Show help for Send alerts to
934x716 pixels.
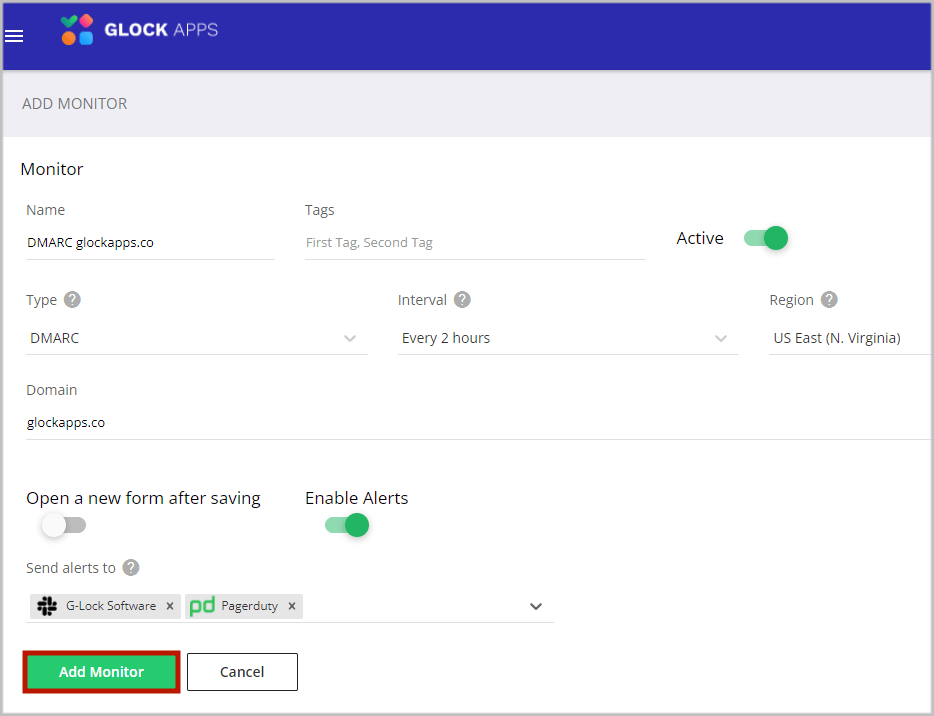click(x=131, y=568)
